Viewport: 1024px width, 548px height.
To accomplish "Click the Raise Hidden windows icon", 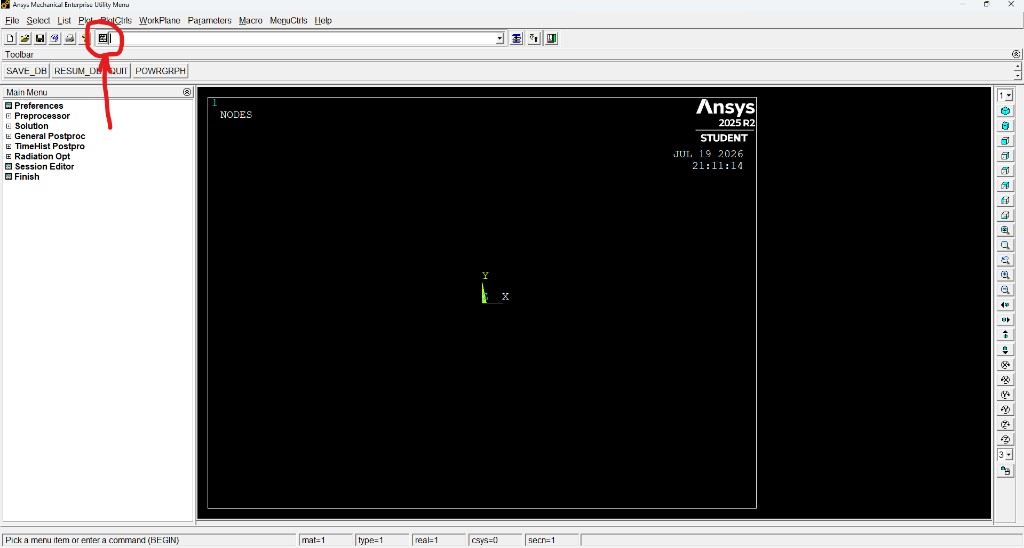I will pos(517,39).
